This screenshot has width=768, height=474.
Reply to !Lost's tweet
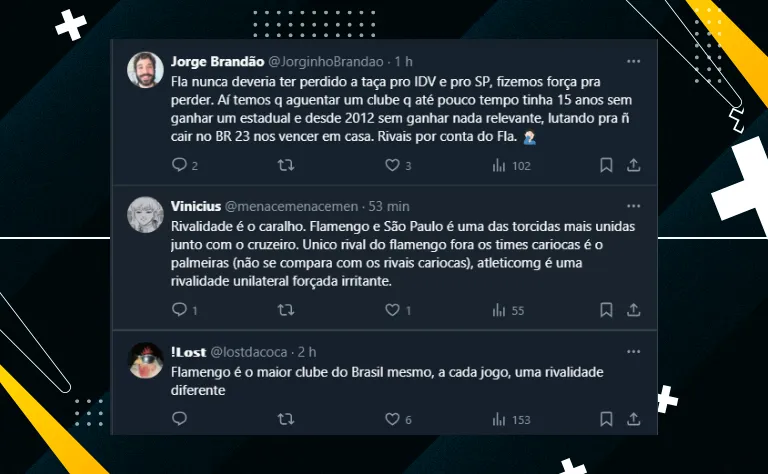pos(180,419)
